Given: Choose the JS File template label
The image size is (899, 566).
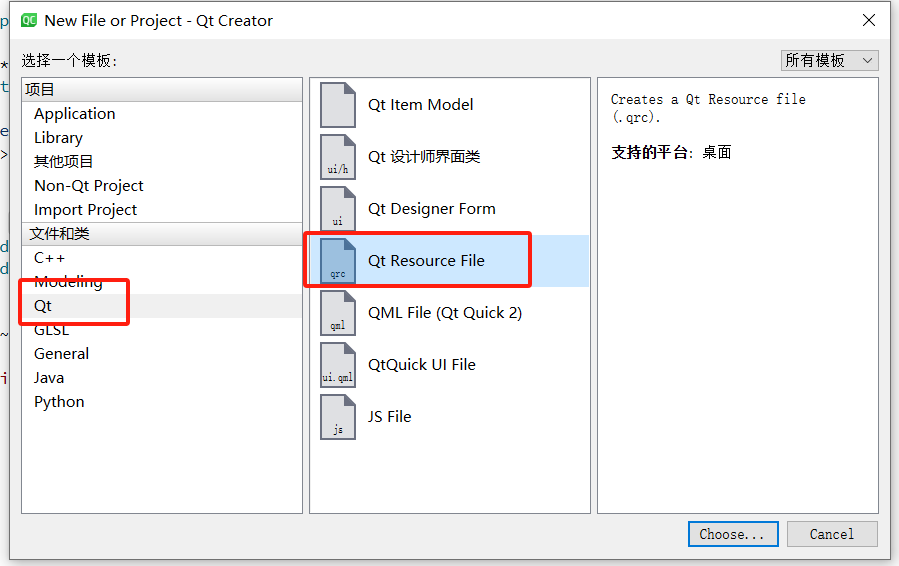Looking at the screenshot, I should (389, 417).
